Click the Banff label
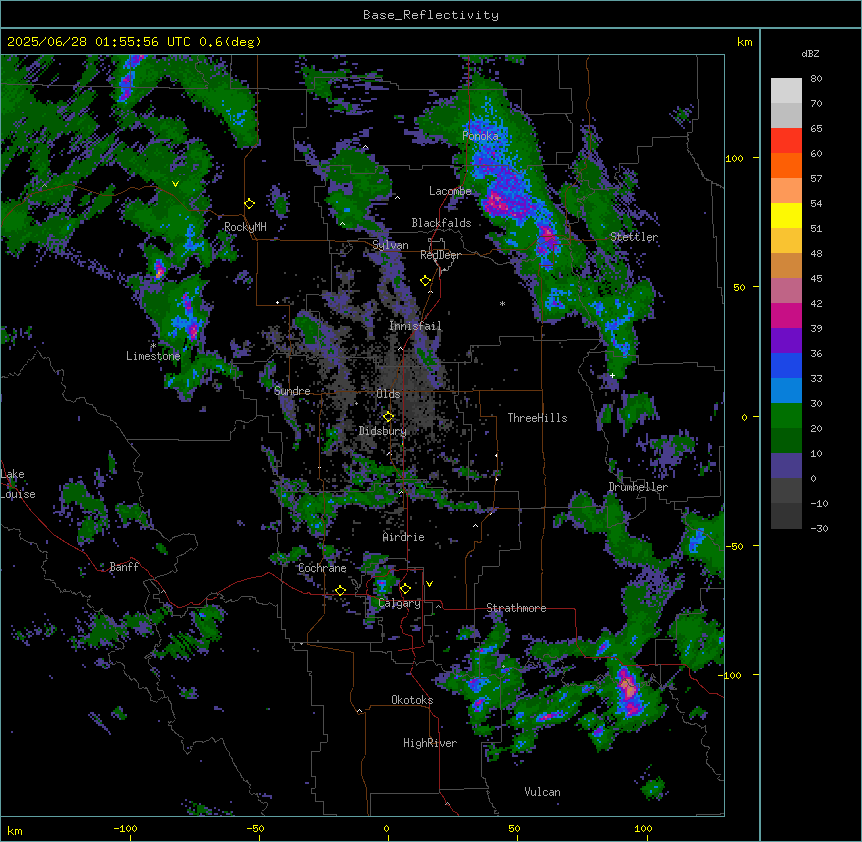The image size is (862, 842). pyautogui.click(x=124, y=567)
